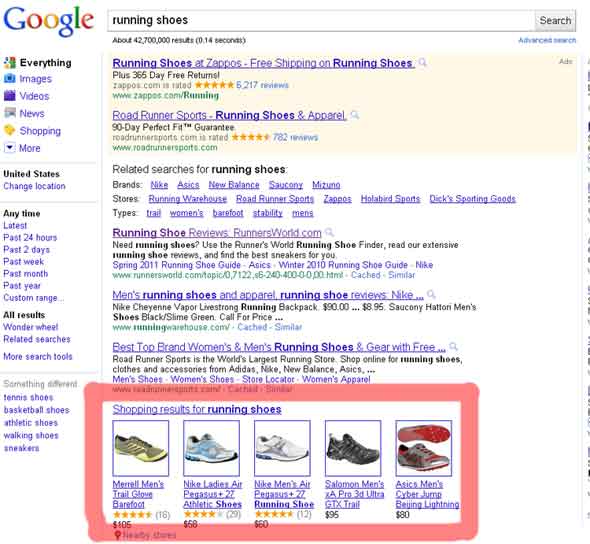Click the Cached link under RunnersWorld result
The width and height of the screenshot is (590, 544).
(365, 275)
